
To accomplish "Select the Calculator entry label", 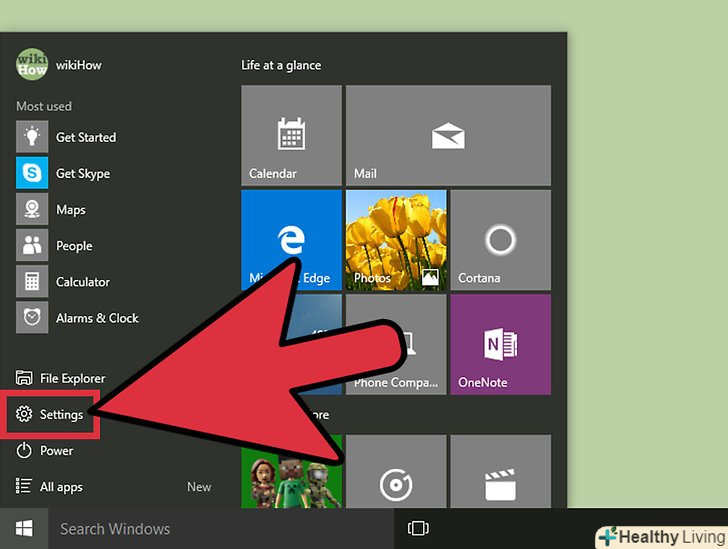I will [83, 281].
